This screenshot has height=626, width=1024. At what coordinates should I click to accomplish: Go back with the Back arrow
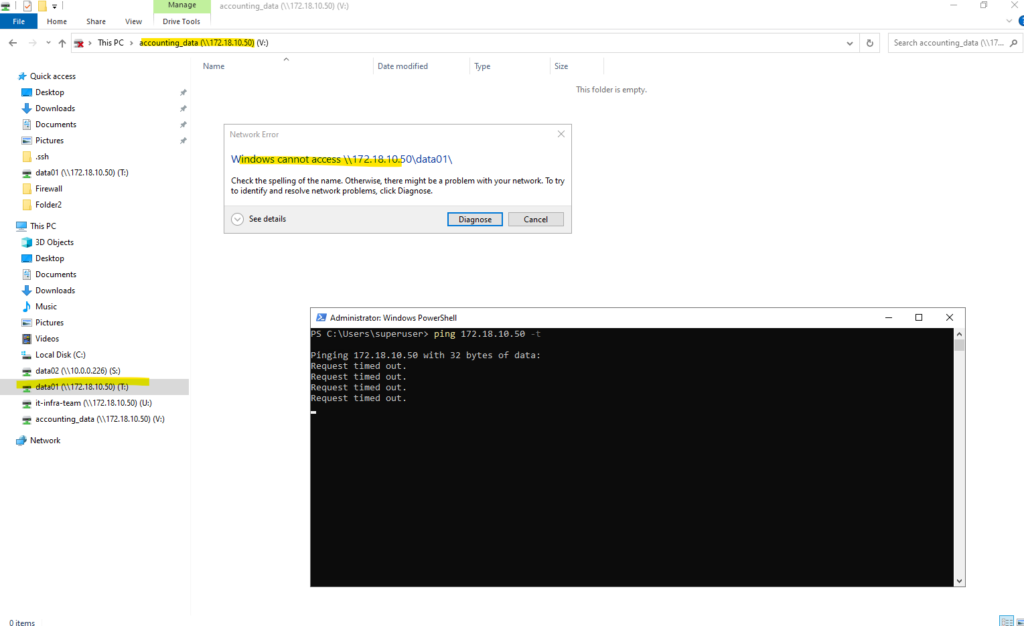pos(13,43)
